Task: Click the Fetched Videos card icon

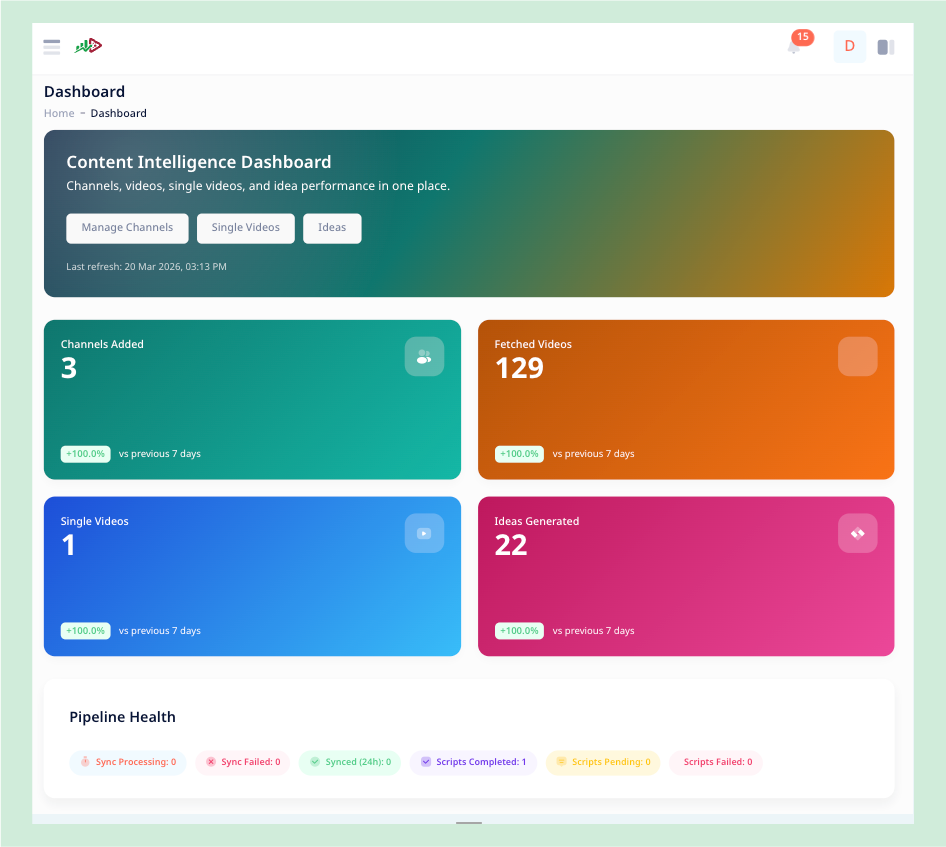Action: coord(857,357)
